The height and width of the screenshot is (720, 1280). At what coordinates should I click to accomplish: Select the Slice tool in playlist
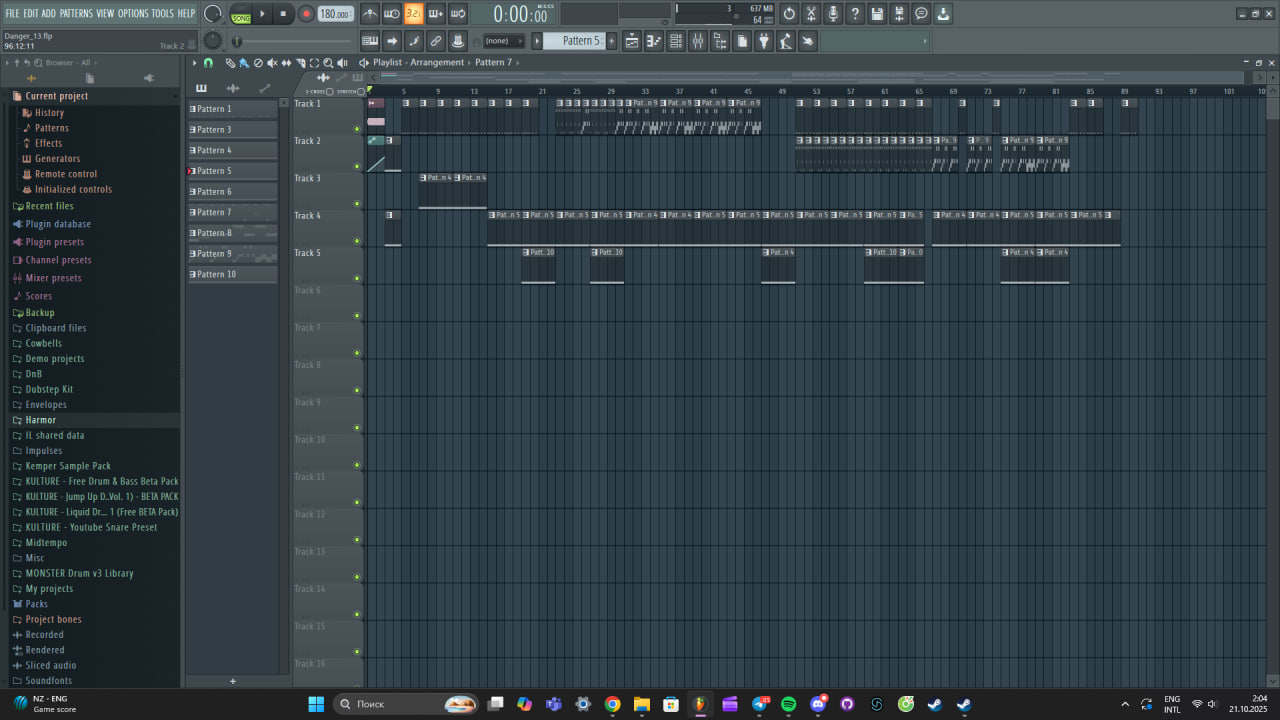(x=300, y=63)
